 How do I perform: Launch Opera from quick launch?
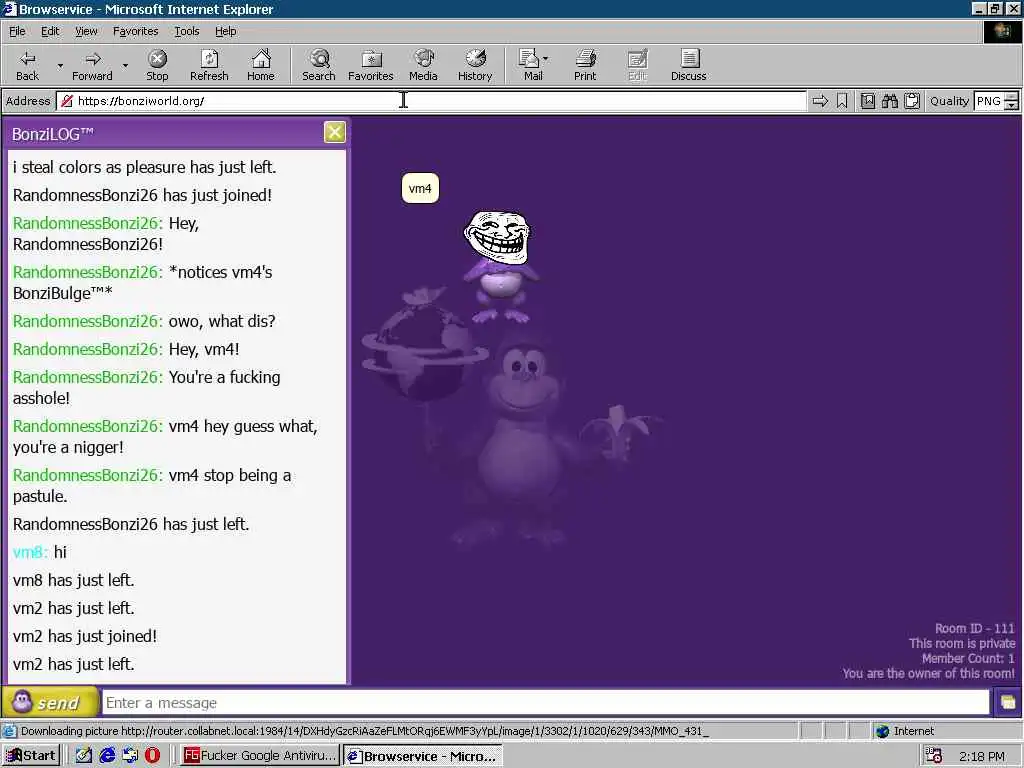[152, 756]
